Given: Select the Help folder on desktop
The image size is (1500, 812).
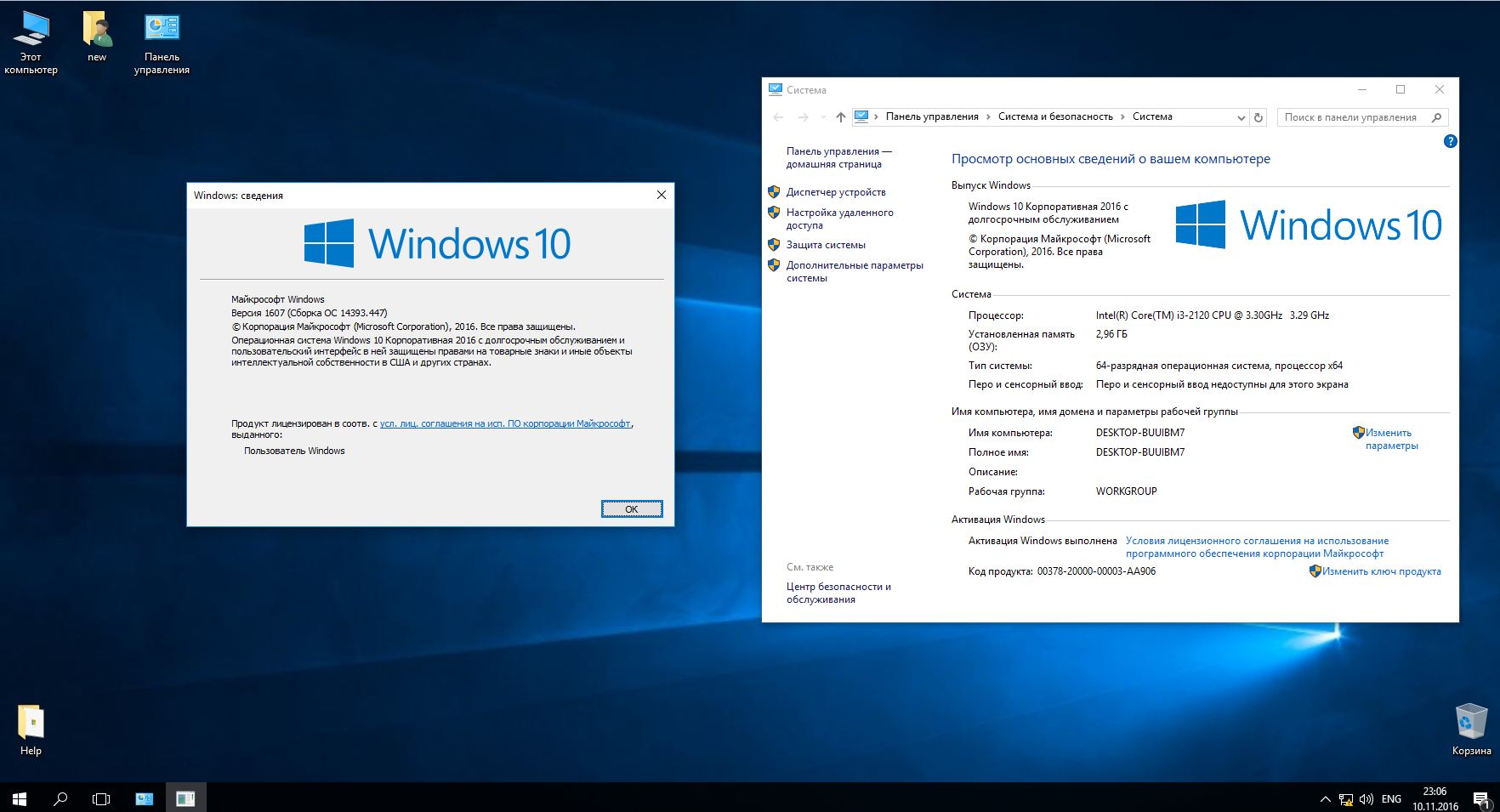Looking at the screenshot, I should [x=31, y=730].
